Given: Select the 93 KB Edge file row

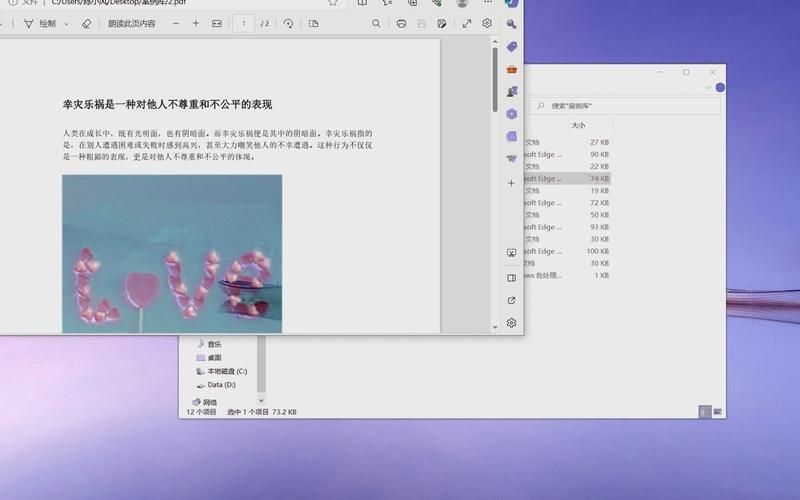Looking at the screenshot, I should pyautogui.click(x=567, y=227).
